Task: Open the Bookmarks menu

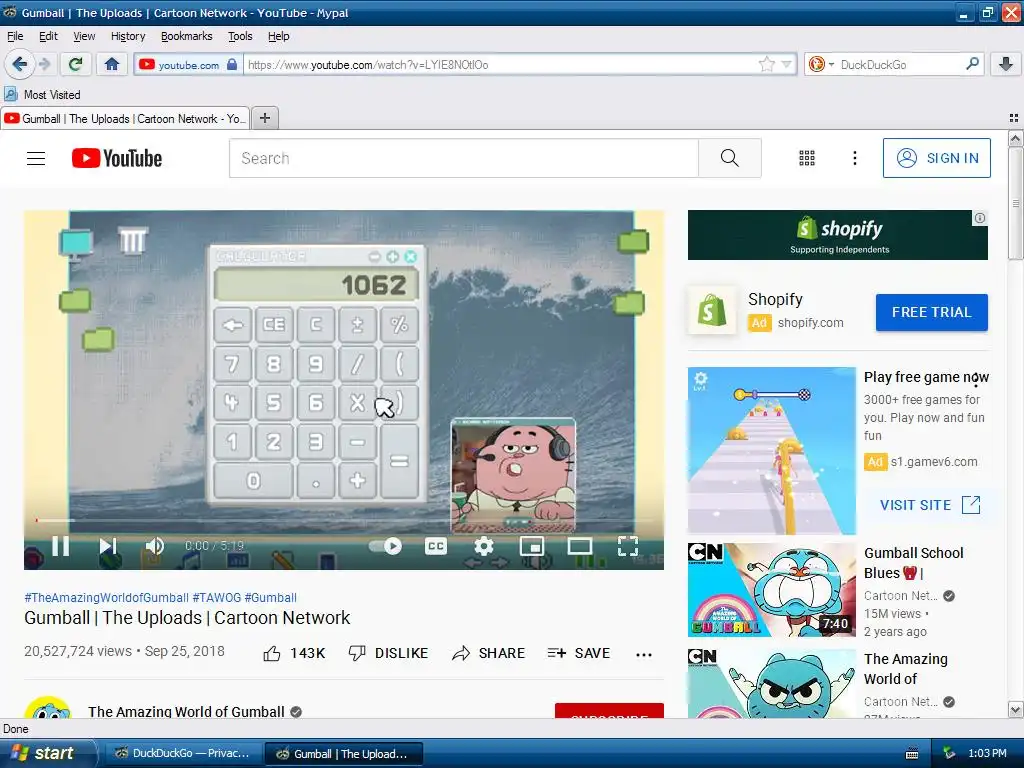Action: click(187, 36)
